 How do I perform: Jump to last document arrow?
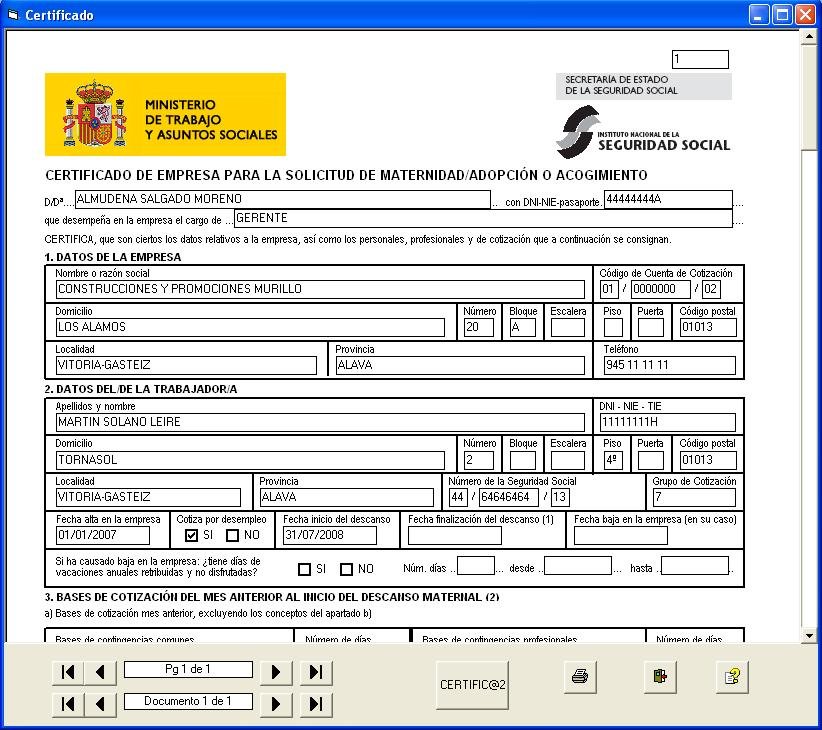(x=315, y=704)
